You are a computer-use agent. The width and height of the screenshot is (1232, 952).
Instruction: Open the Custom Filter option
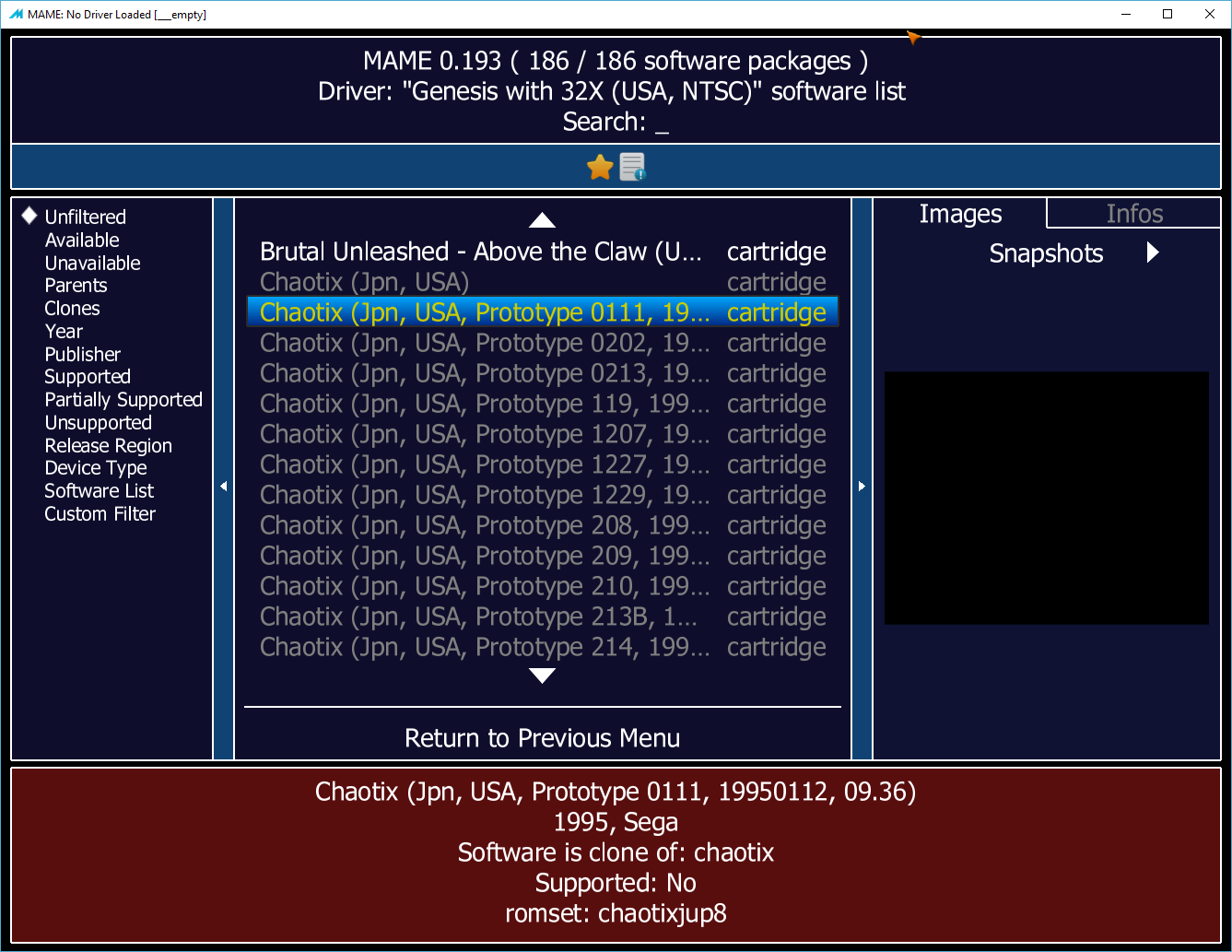click(100, 514)
